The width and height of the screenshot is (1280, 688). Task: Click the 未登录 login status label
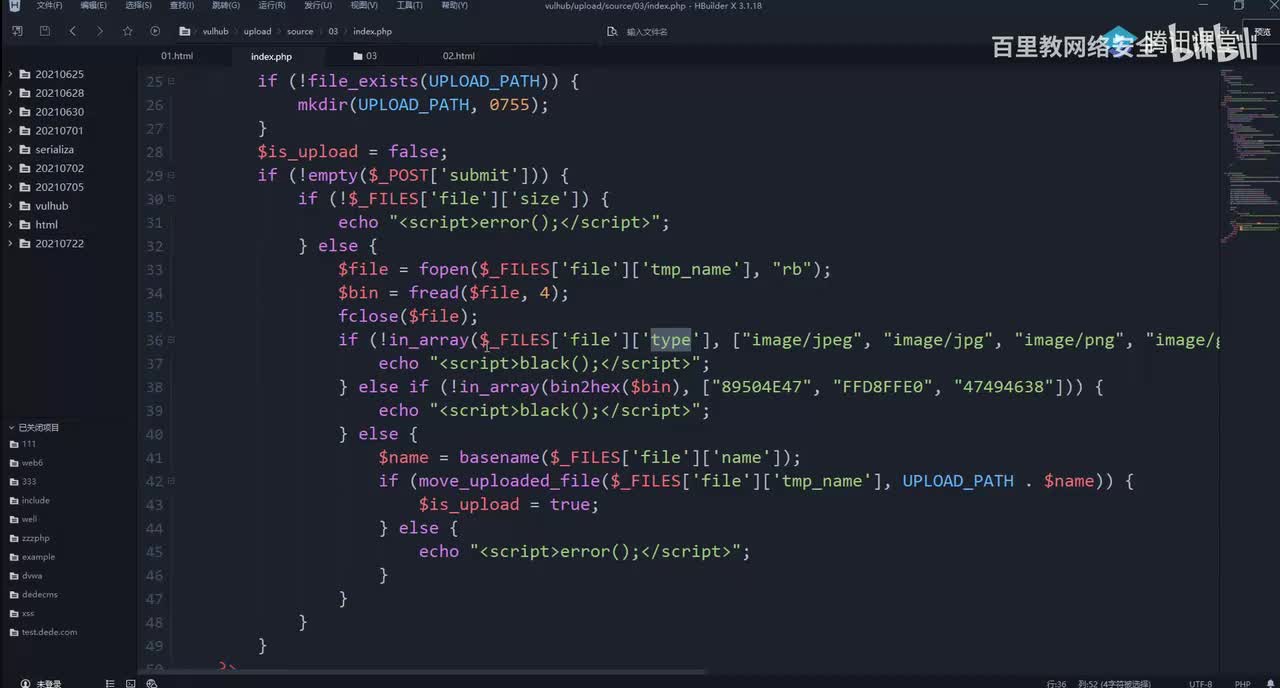pos(49,684)
